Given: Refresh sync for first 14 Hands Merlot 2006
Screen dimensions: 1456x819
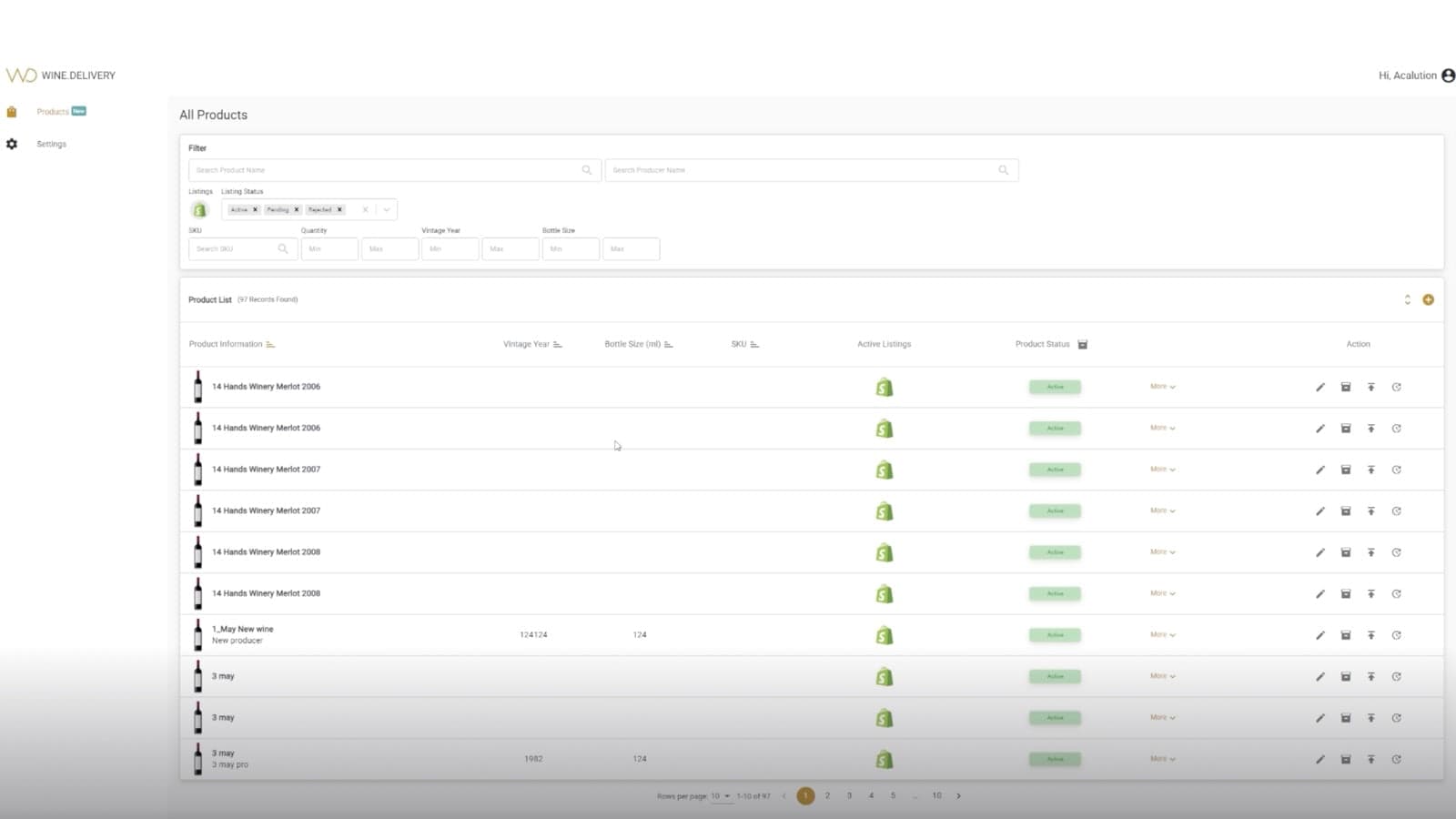Looking at the screenshot, I should tap(1397, 387).
